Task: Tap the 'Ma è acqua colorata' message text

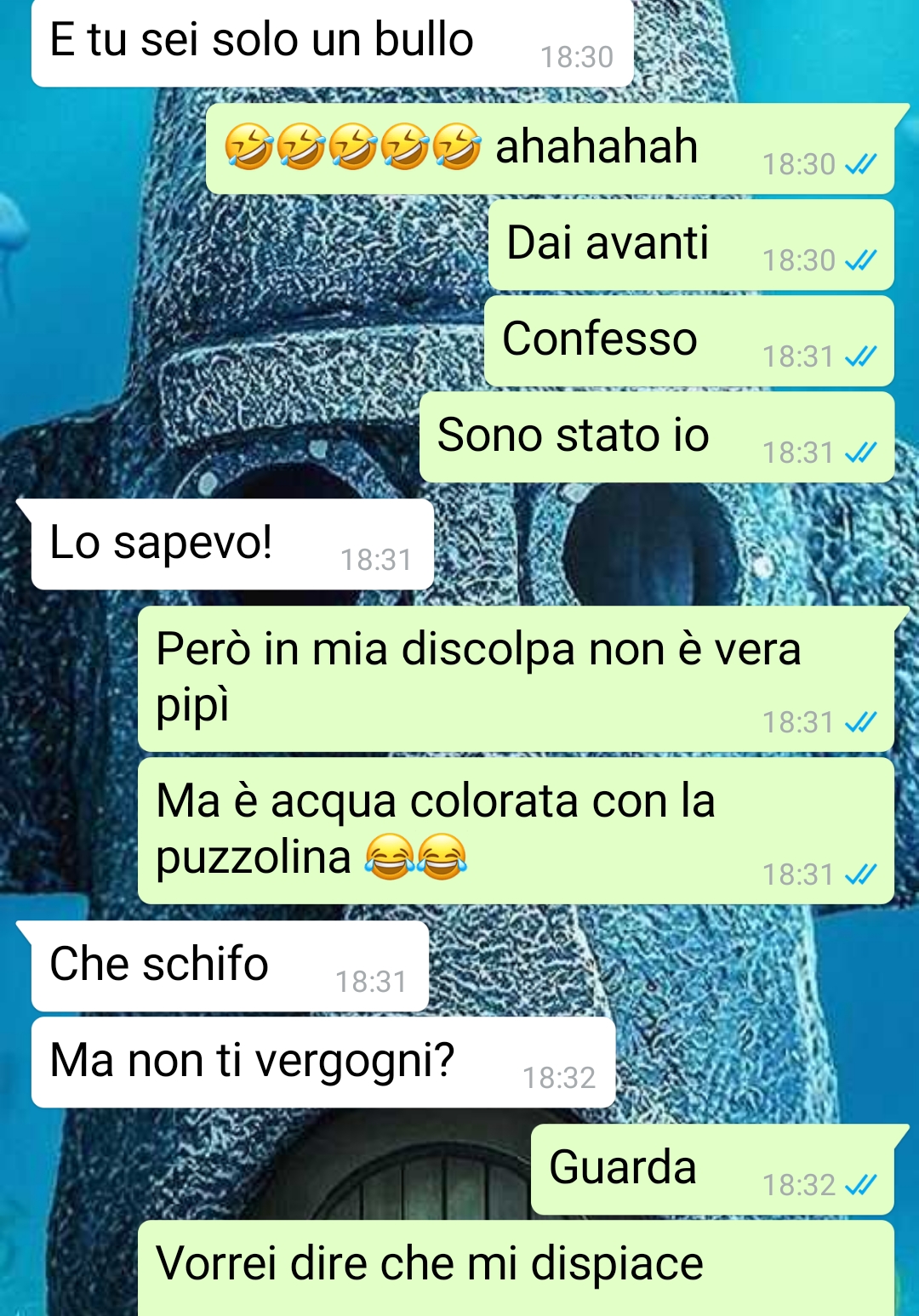Action: tap(436, 829)
